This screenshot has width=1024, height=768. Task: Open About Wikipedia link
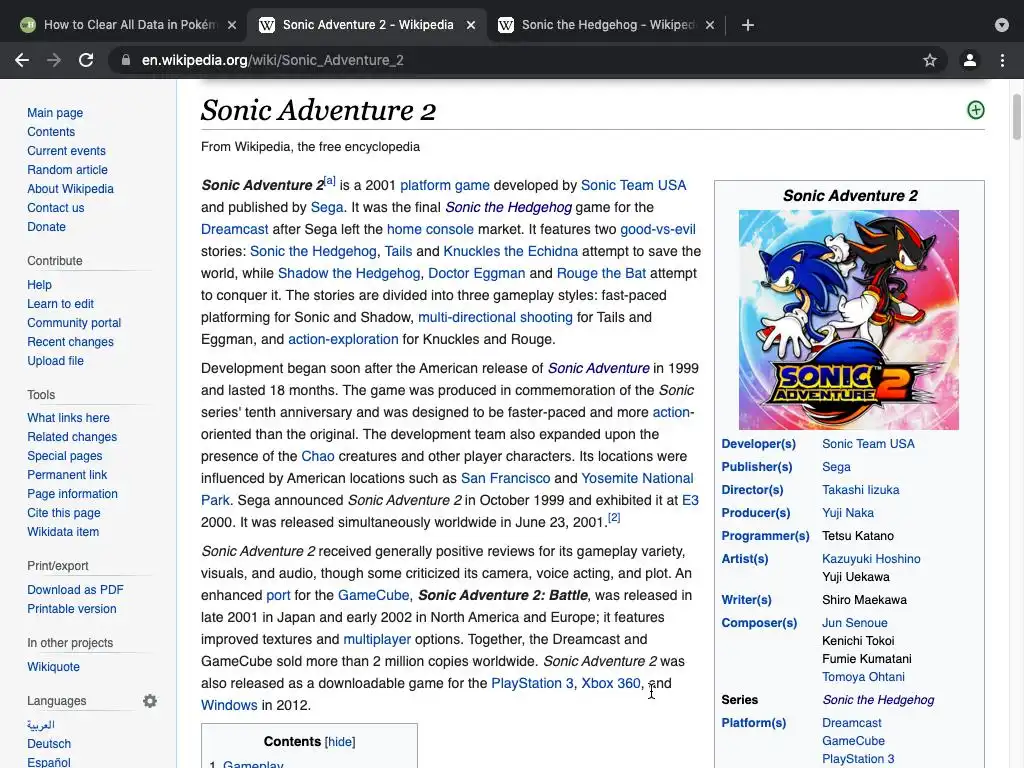point(70,188)
